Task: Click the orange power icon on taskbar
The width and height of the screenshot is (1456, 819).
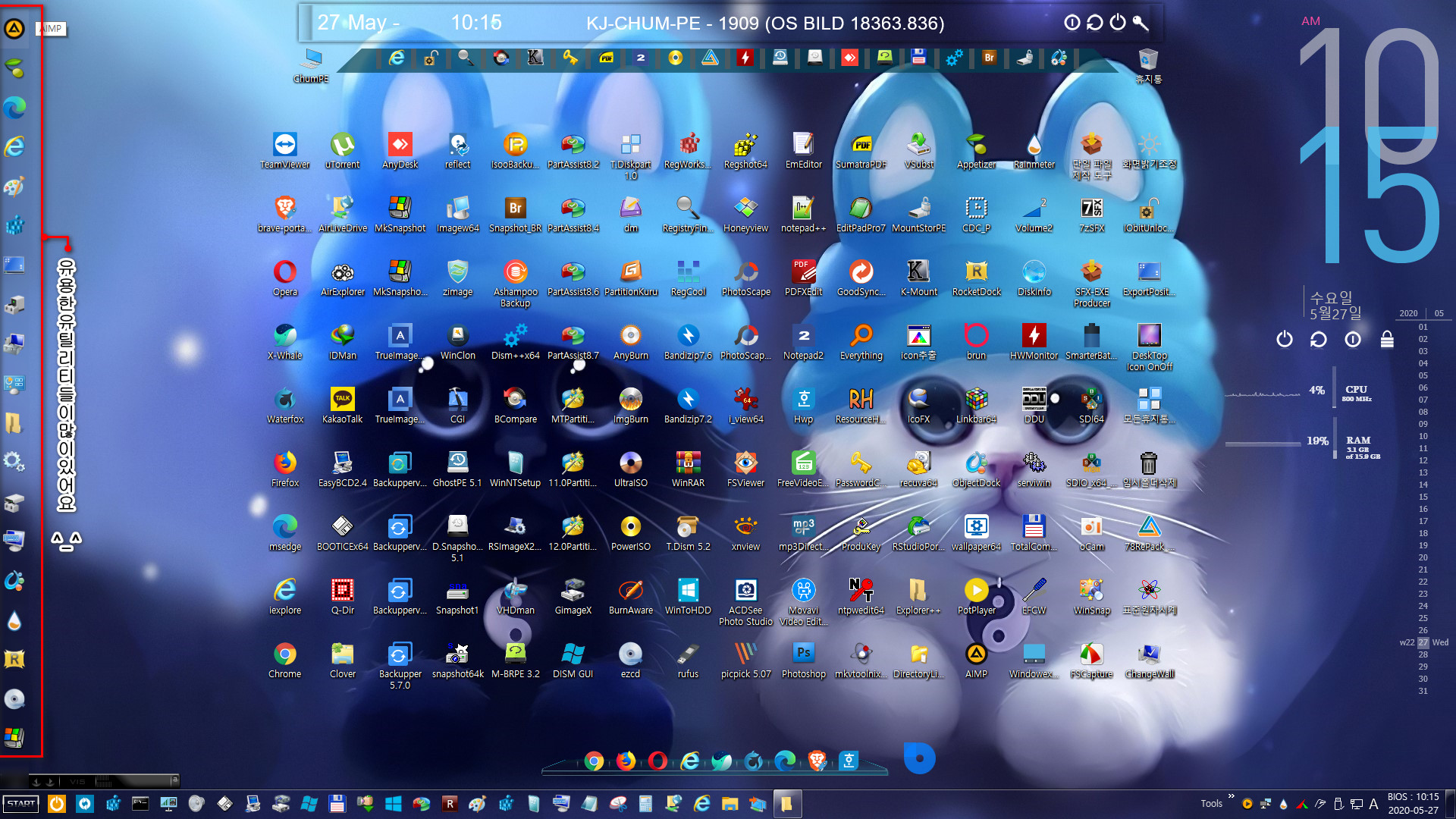Action: coord(57,804)
